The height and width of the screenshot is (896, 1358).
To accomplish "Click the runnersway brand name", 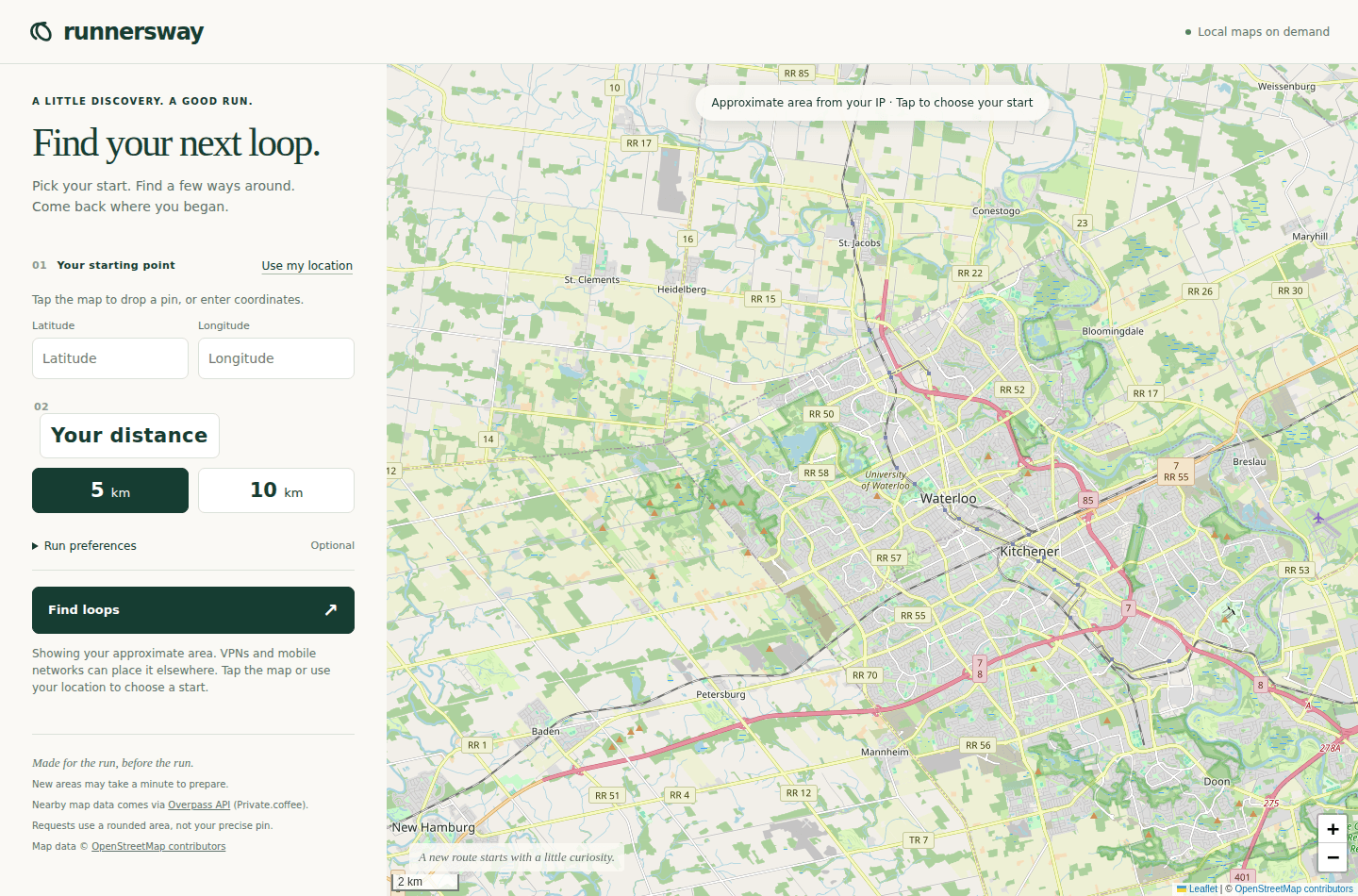I will tap(134, 32).
